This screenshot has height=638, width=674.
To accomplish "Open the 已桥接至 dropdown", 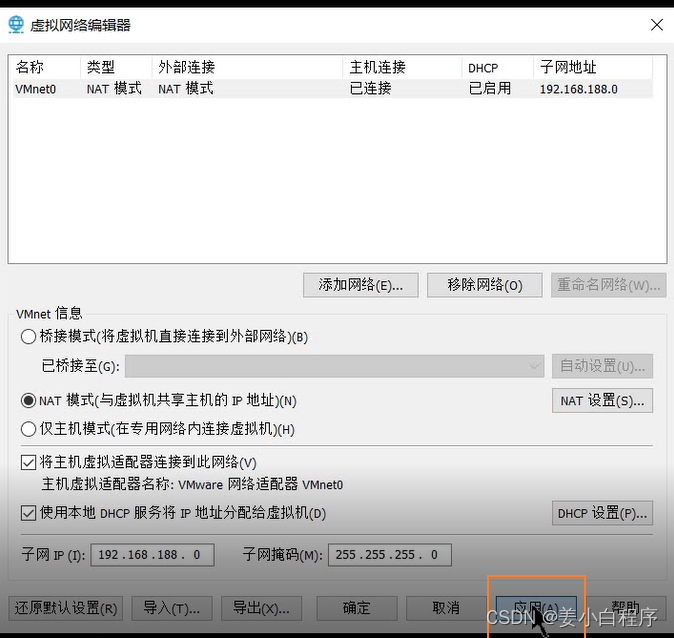I will tap(334, 366).
